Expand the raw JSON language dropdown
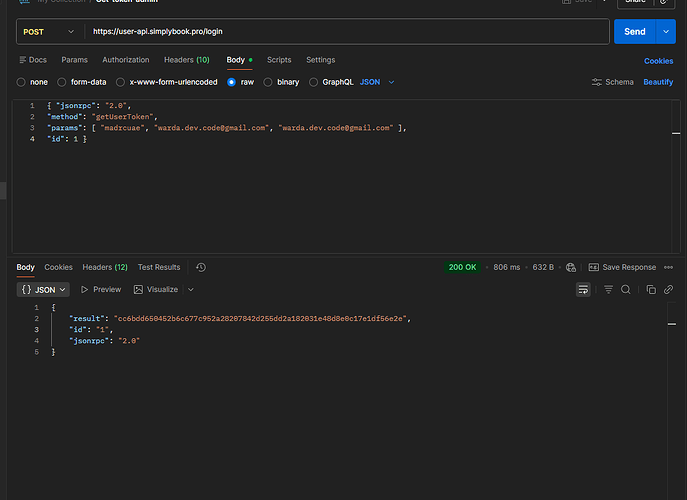 [377, 82]
